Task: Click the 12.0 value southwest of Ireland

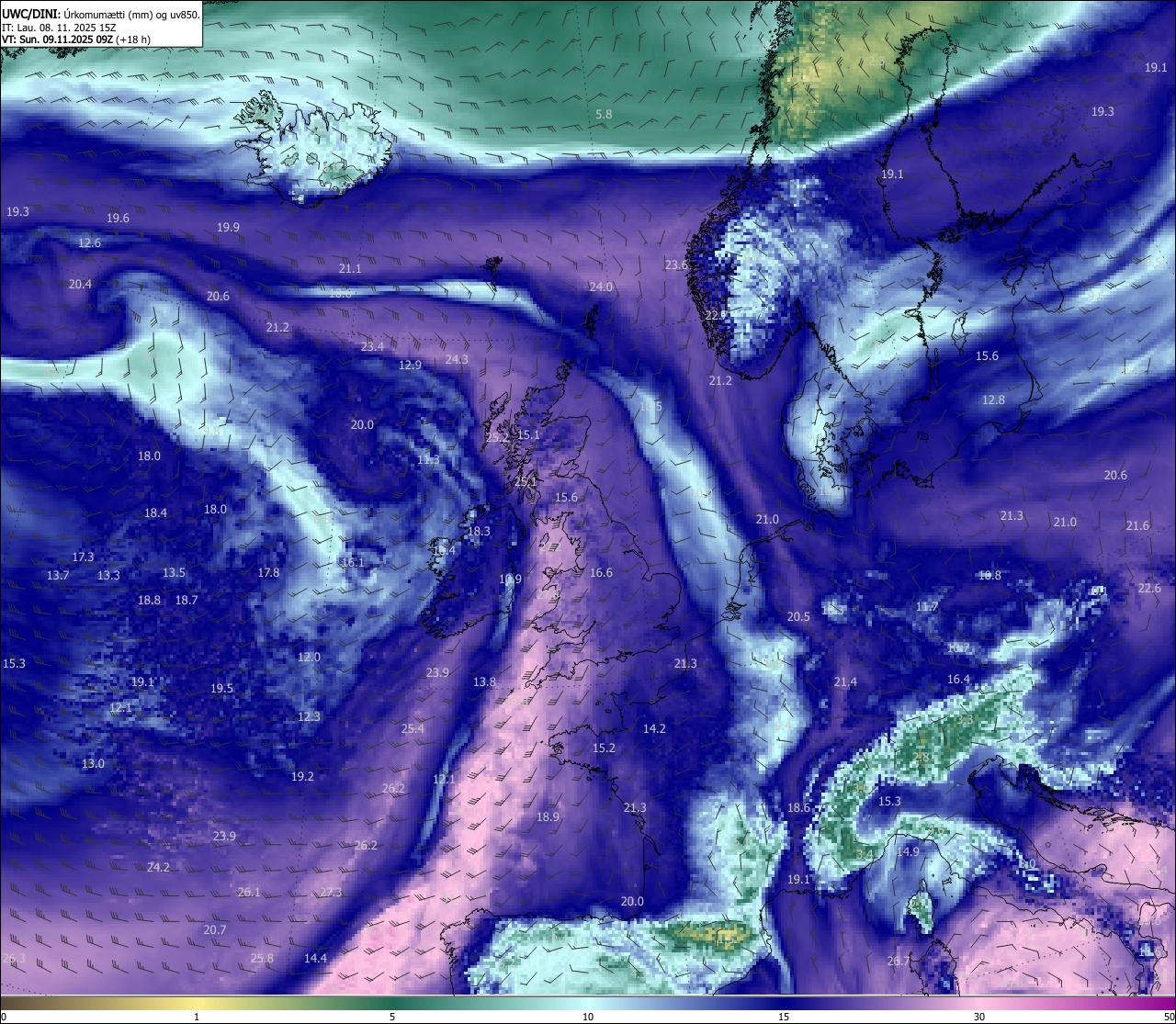Action: pyautogui.click(x=309, y=657)
